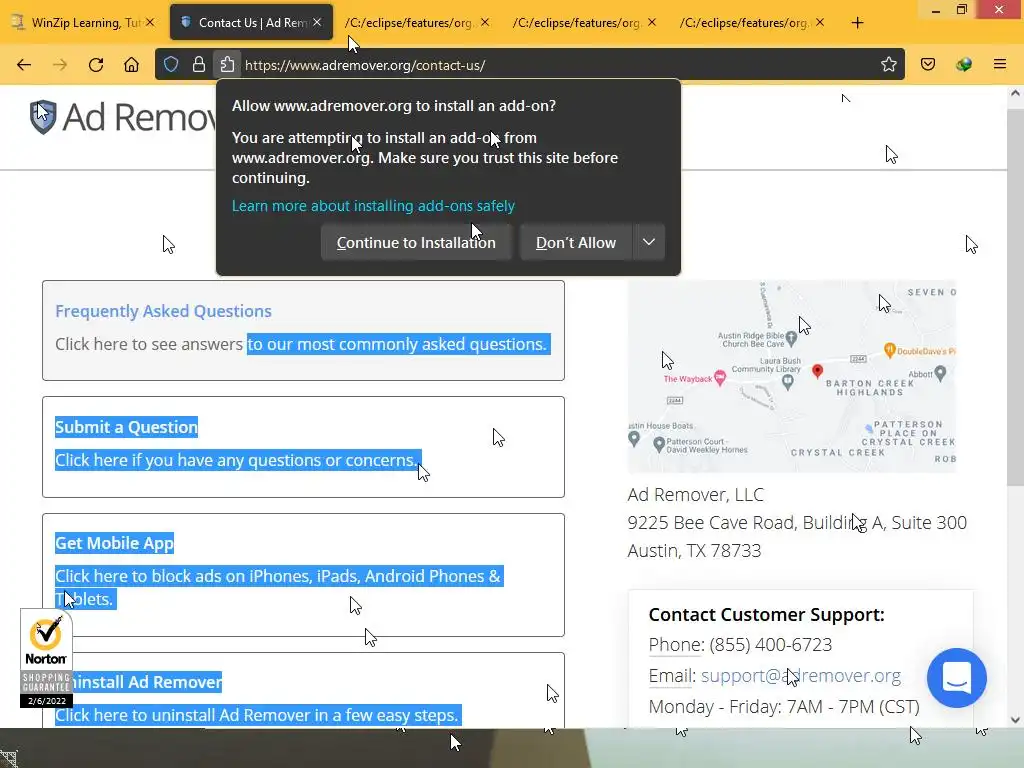Switch to second C:/eclipse/features tab

coord(583,22)
